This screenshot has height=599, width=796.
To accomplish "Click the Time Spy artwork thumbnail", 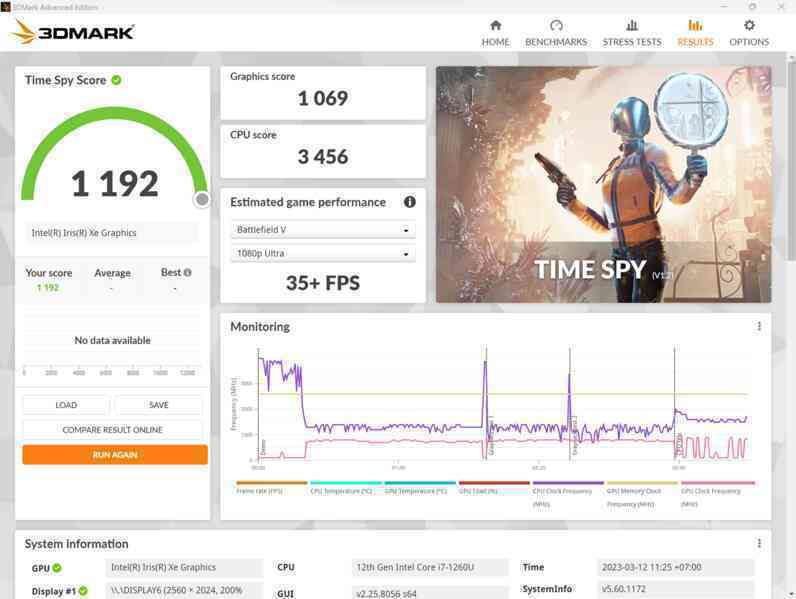I will point(604,184).
